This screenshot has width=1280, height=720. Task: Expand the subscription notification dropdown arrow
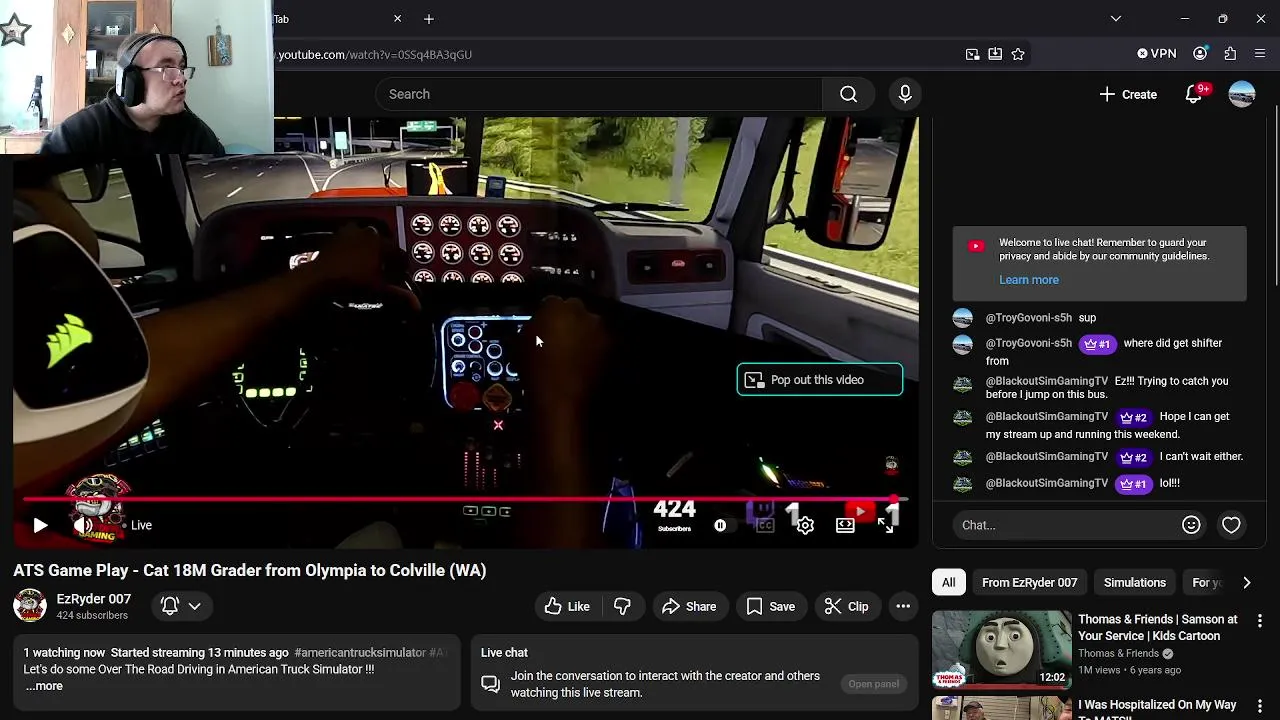[x=194, y=606]
